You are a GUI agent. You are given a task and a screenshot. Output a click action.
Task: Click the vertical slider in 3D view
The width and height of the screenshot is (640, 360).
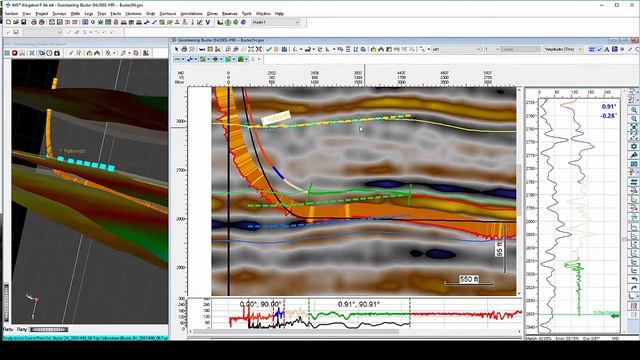[6, 303]
